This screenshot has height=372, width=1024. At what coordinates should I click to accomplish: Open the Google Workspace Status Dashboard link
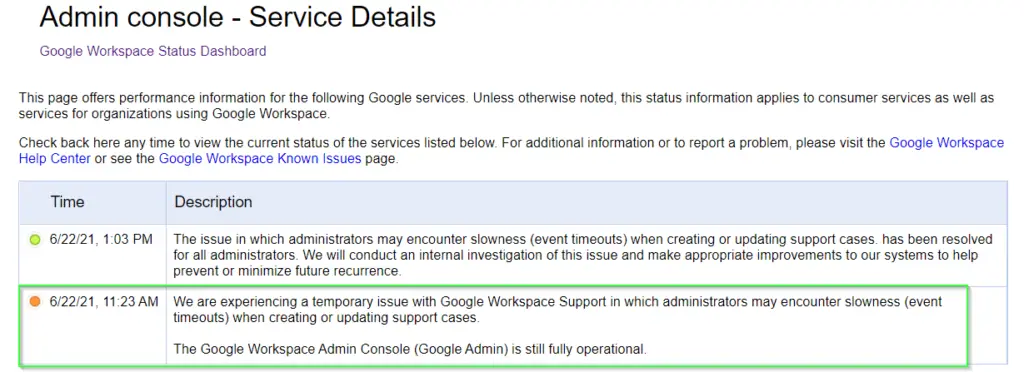point(153,51)
